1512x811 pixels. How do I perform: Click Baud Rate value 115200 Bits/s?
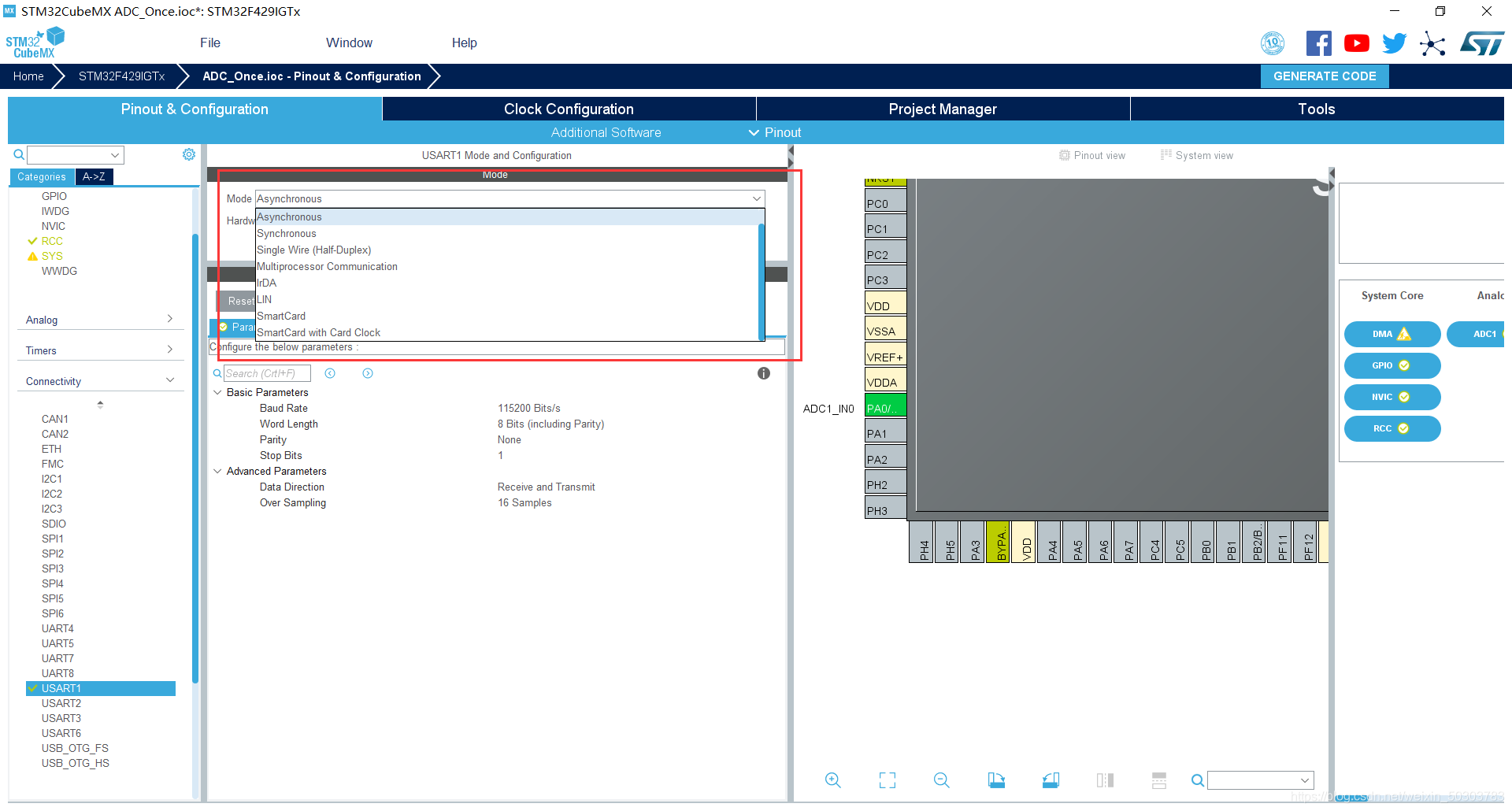pyautogui.click(x=529, y=408)
